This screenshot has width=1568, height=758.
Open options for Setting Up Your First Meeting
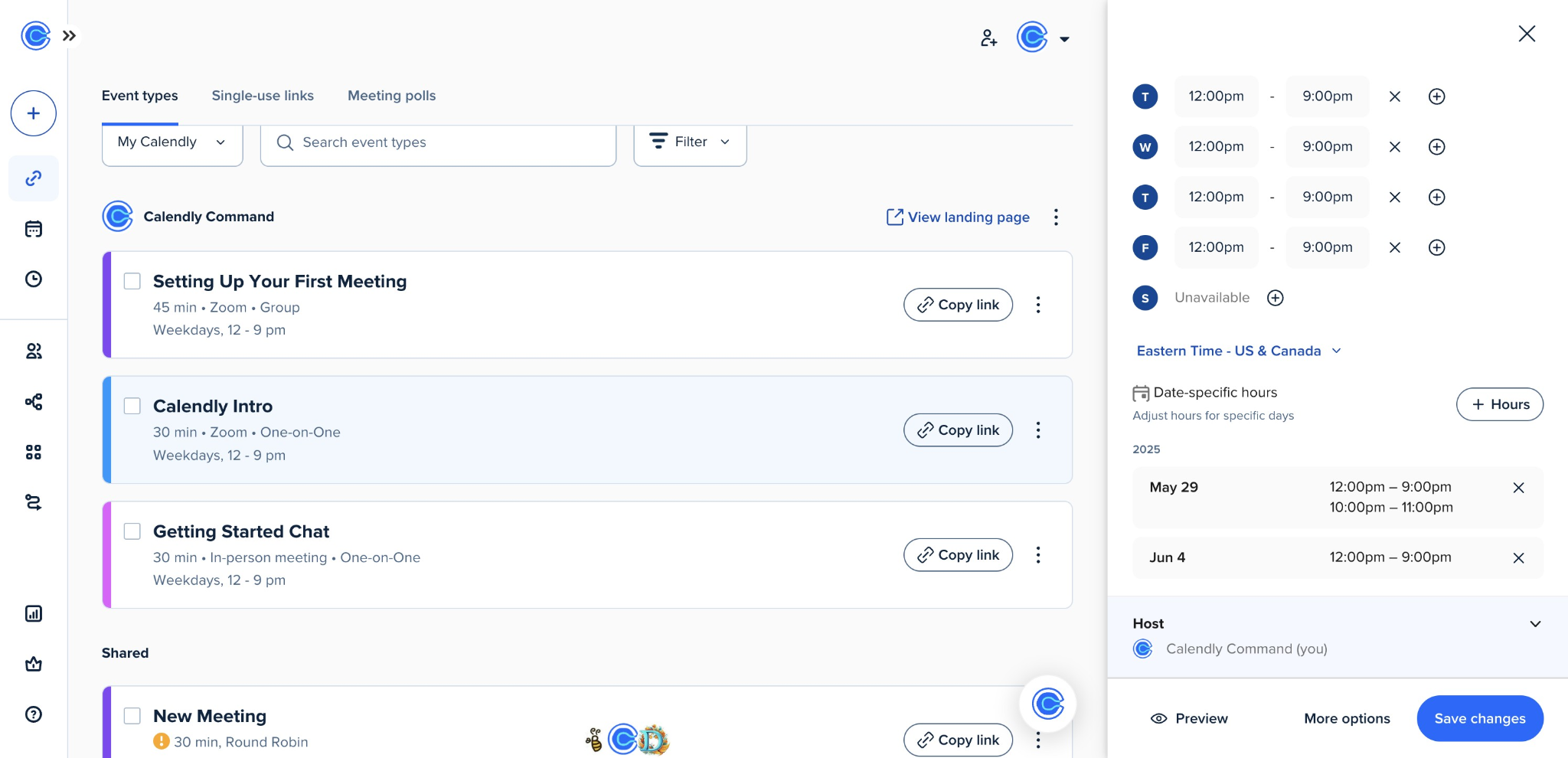tap(1038, 305)
